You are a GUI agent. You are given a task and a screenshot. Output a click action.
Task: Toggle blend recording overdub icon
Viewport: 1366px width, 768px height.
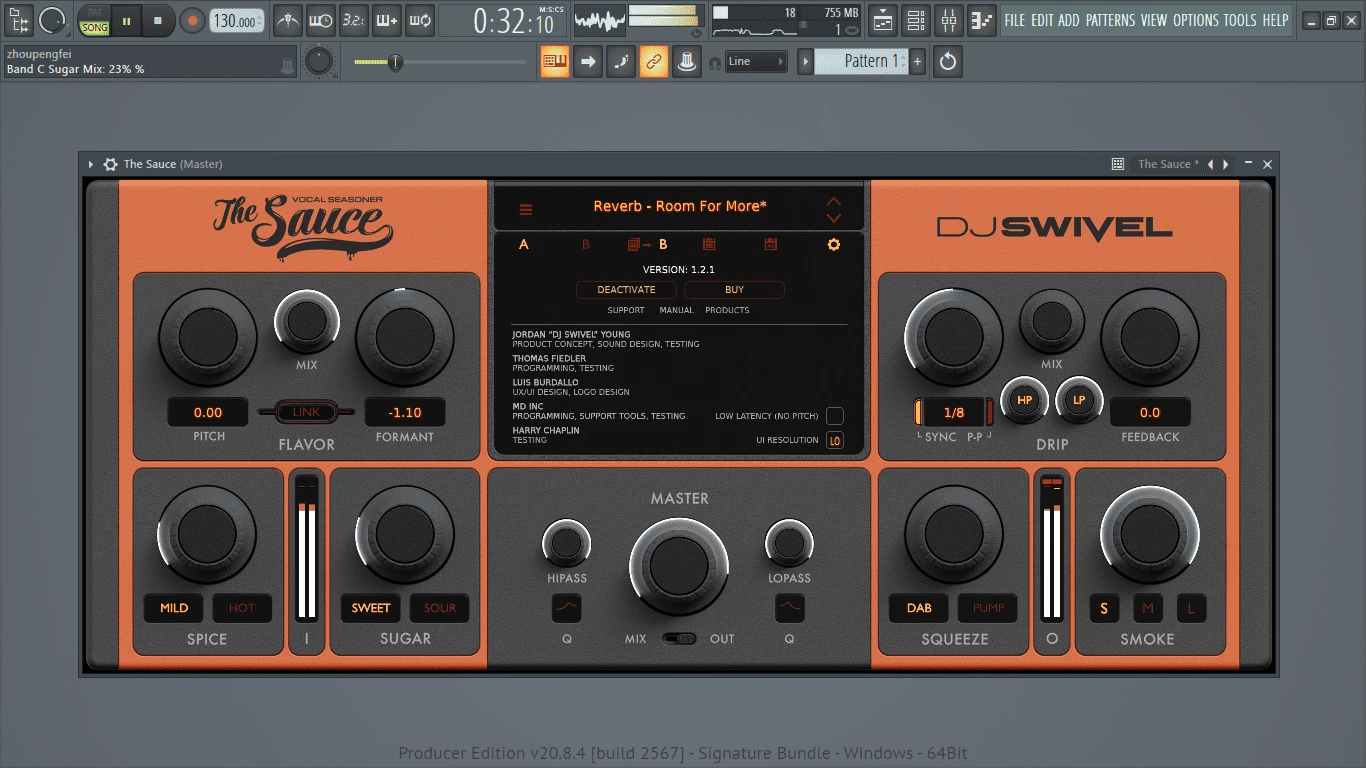point(387,20)
